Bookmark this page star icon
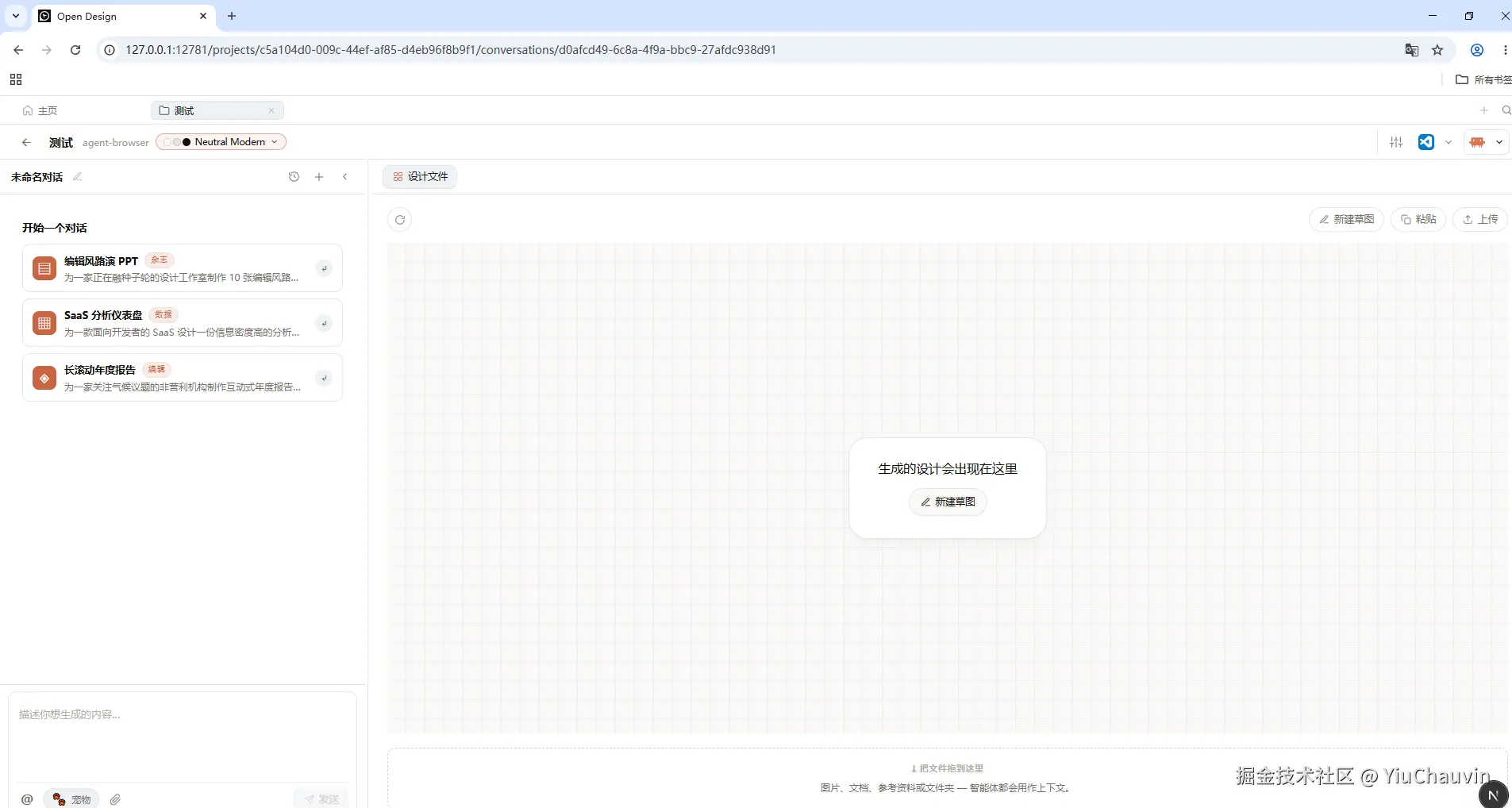 point(1437,50)
